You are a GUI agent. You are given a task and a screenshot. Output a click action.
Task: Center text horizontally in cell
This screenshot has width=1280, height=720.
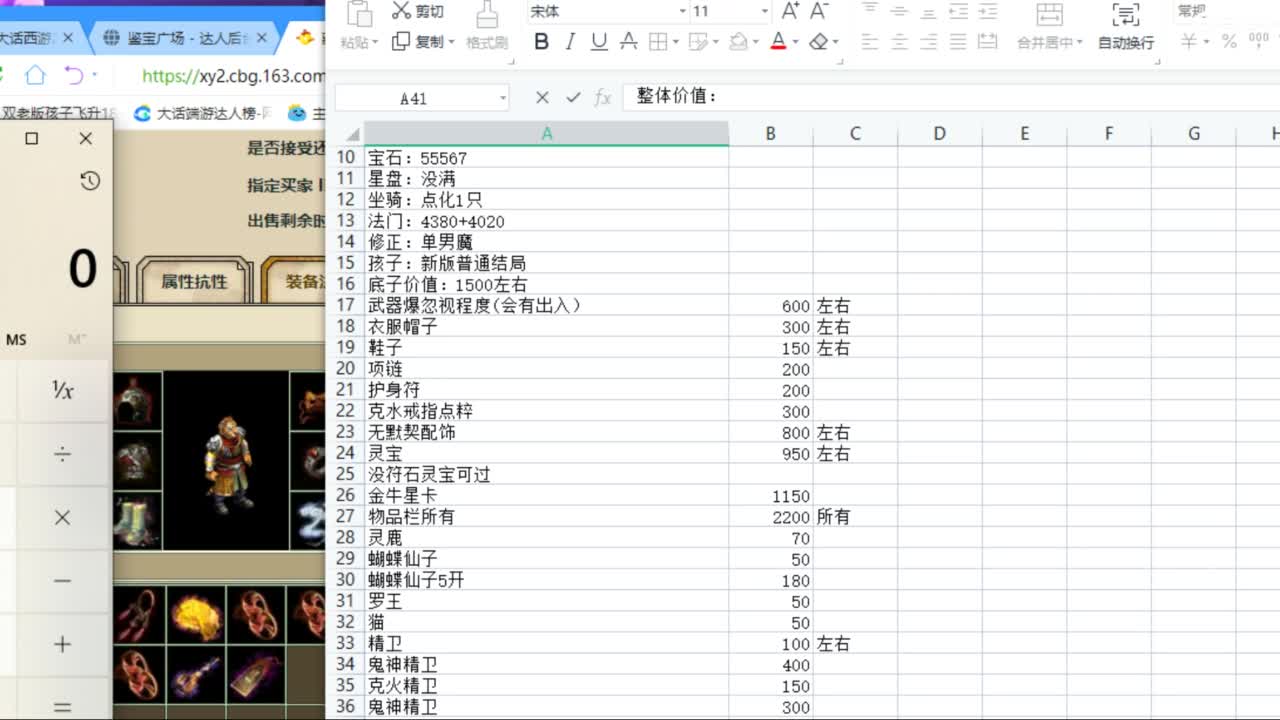[x=899, y=42]
